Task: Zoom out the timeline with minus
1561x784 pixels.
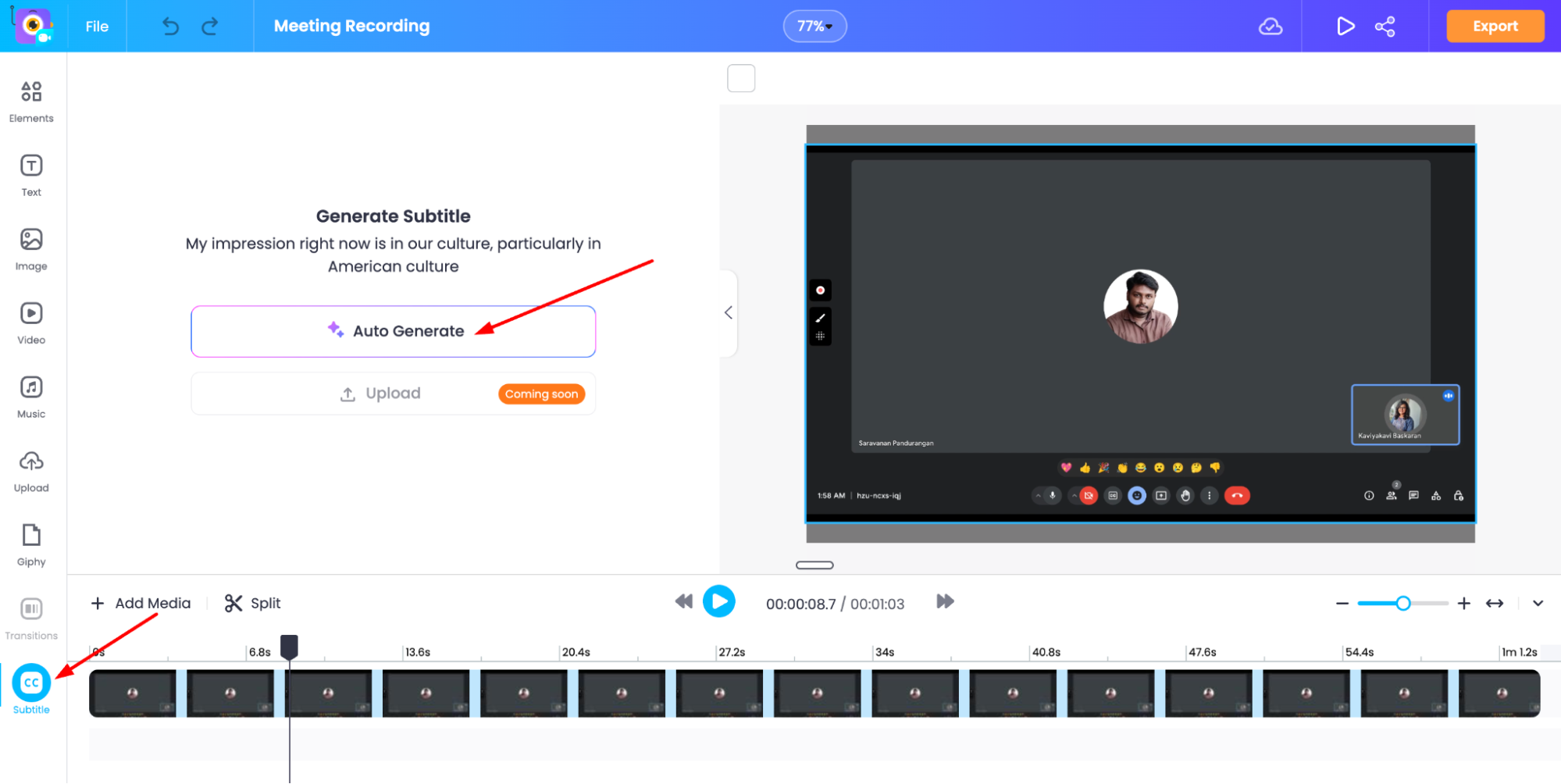Action: 1342,604
